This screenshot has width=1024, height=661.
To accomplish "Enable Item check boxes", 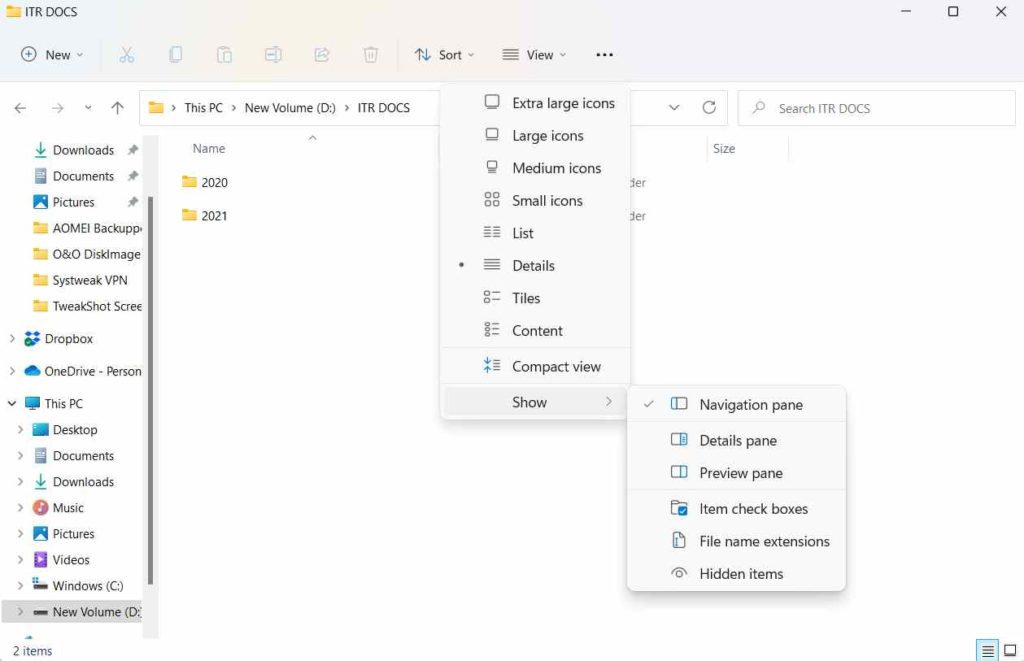I will coord(737,509).
